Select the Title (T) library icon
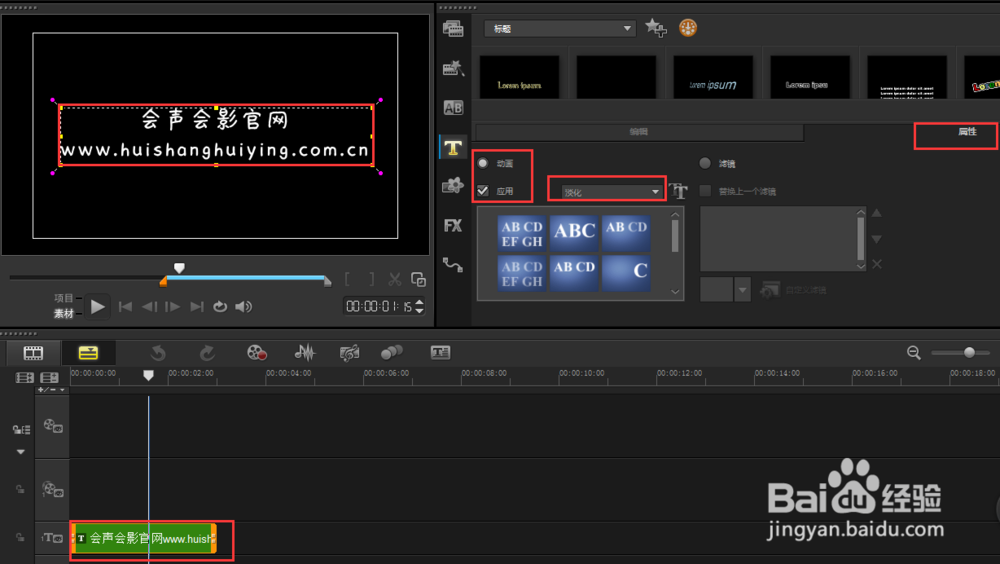Viewport: 1000px width, 564px height. point(453,147)
